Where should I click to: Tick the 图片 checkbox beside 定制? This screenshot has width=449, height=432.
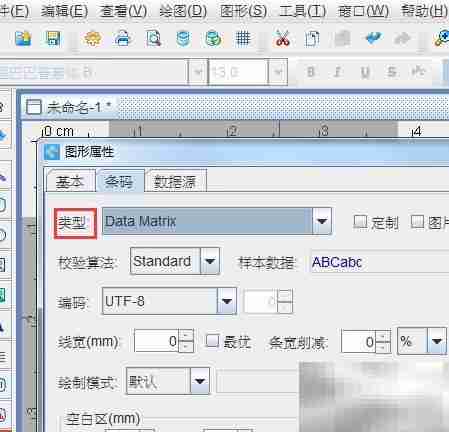418,222
